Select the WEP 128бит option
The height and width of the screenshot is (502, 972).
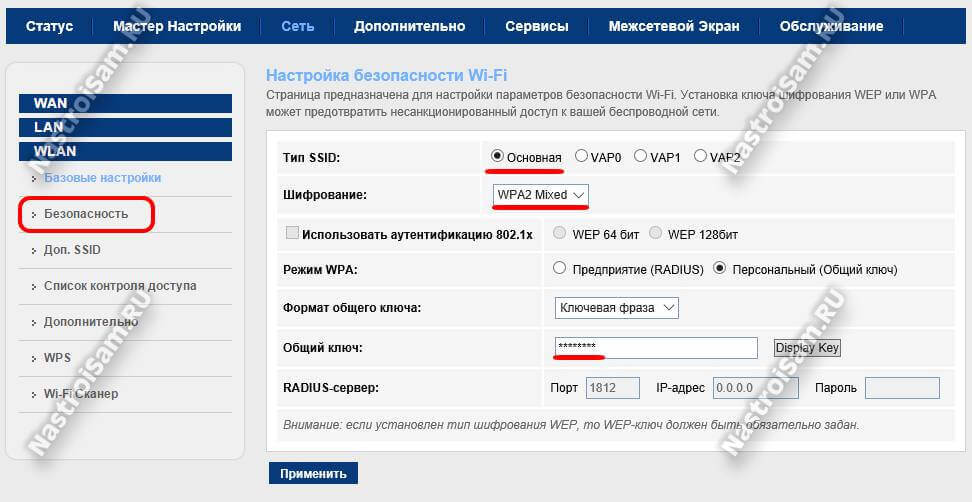[655, 233]
